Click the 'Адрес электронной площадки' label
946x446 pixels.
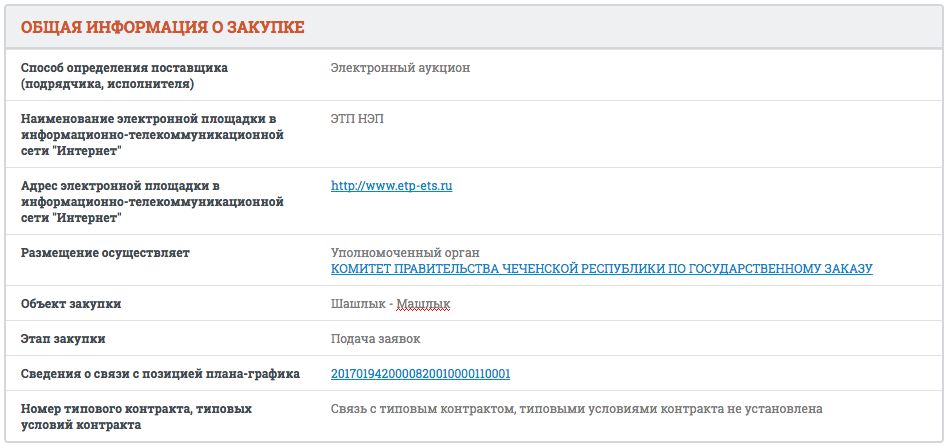120,186
